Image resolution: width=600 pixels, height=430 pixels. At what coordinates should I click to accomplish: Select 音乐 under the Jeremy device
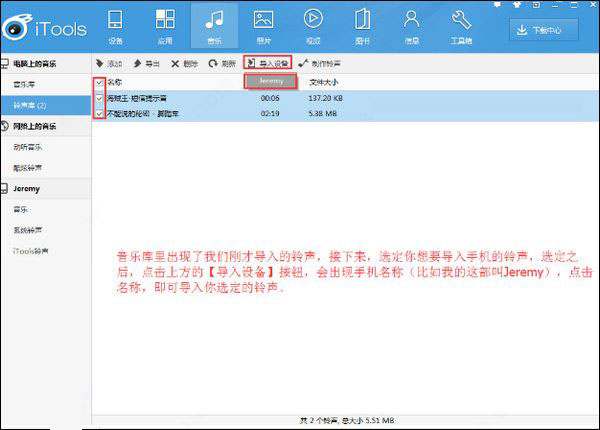tap(46, 210)
